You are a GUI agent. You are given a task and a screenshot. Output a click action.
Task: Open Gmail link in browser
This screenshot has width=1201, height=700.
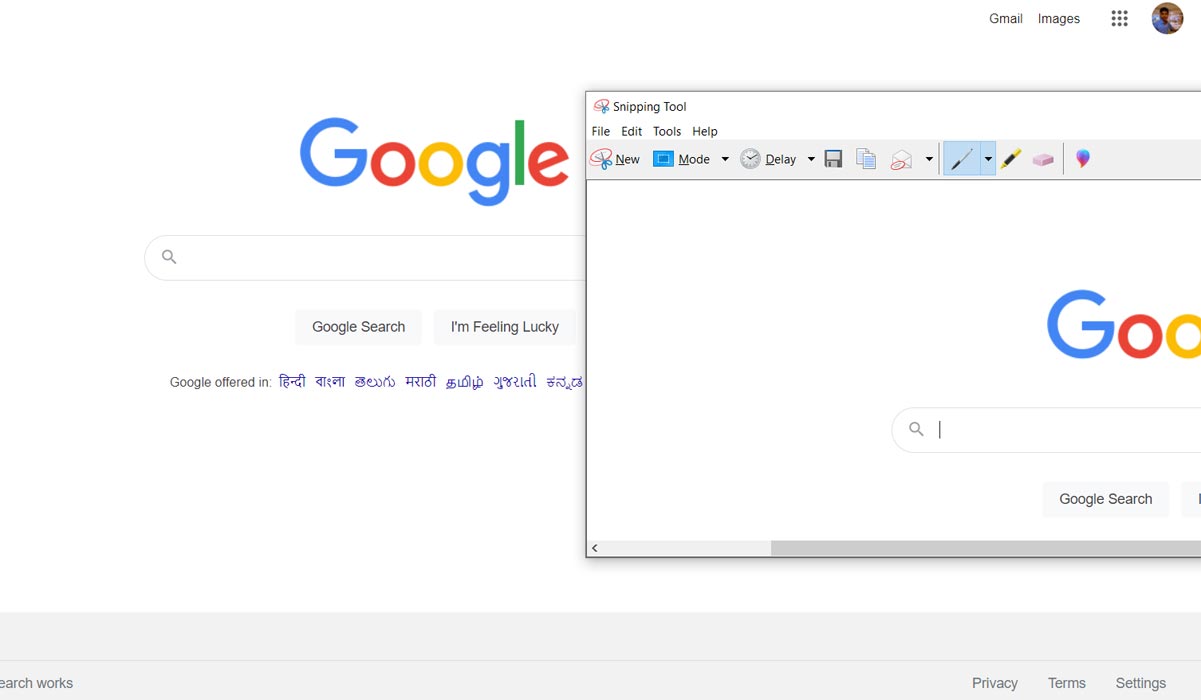tap(1006, 18)
